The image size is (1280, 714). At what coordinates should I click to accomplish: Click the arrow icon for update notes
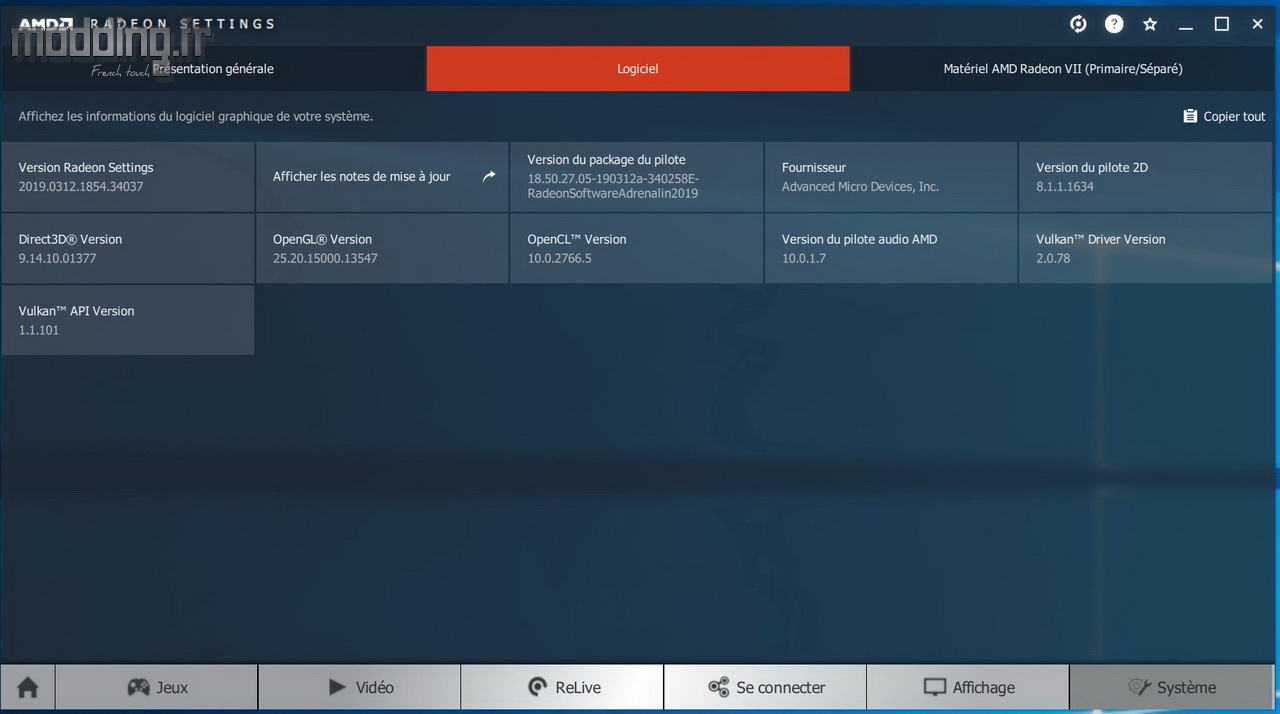(489, 176)
